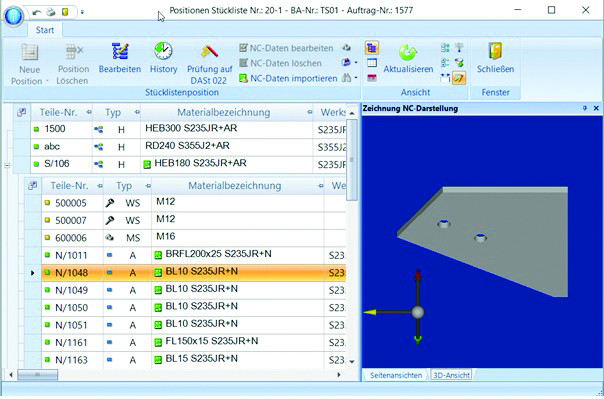Click the small icon right of NC-Daten bearbeiten
Viewport: 604px width, 399px height.
(x=346, y=48)
